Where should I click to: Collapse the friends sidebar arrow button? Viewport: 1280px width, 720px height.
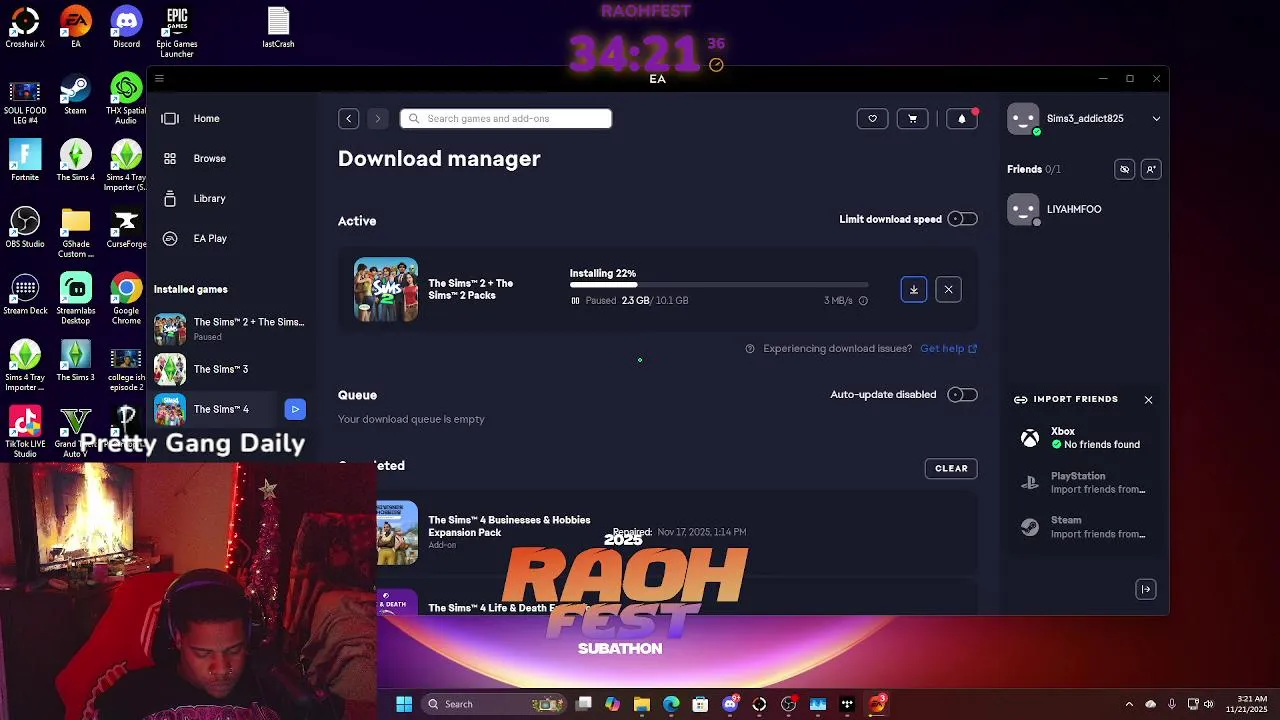[1146, 589]
